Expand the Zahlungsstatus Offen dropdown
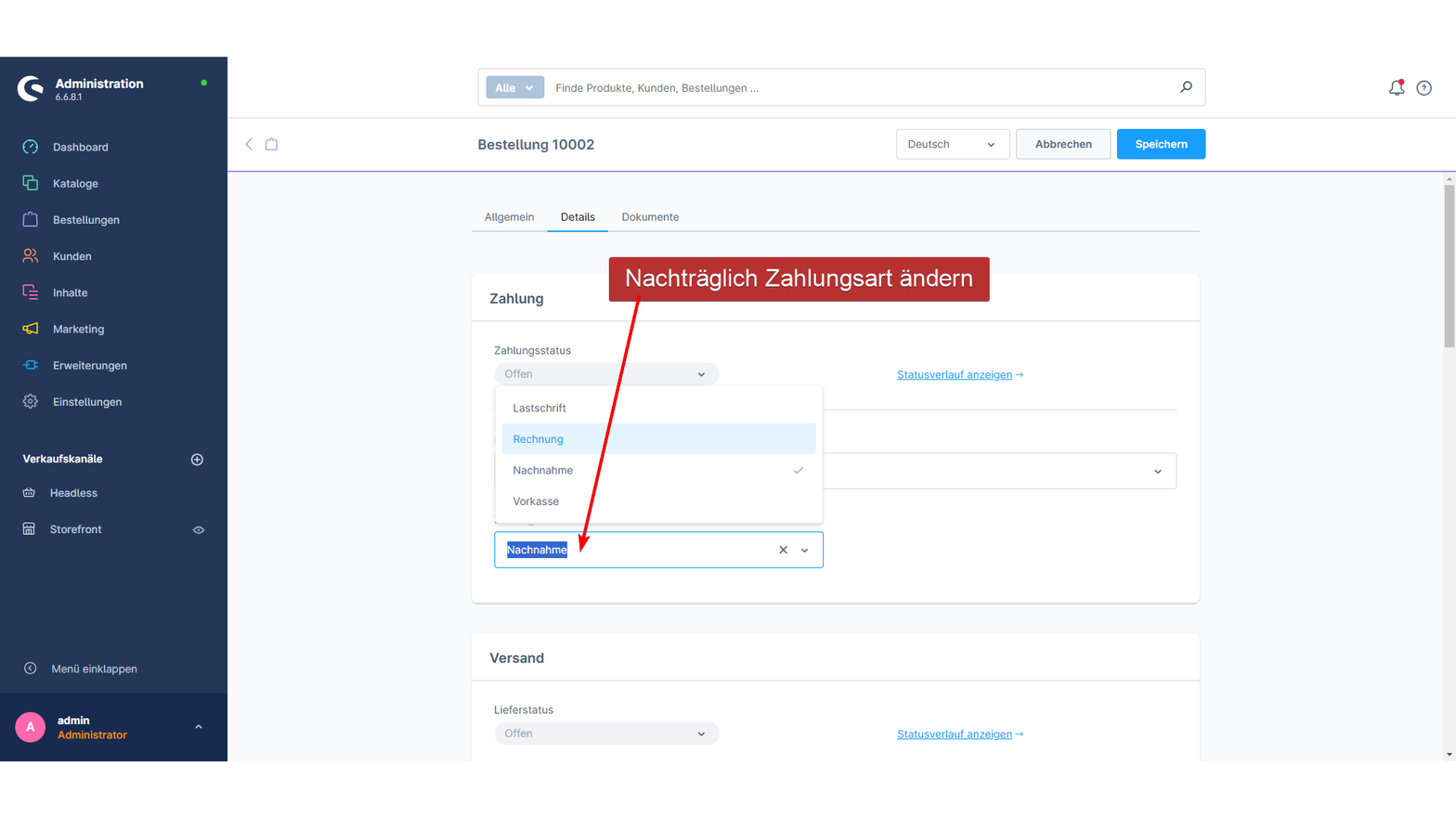 click(x=606, y=374)
